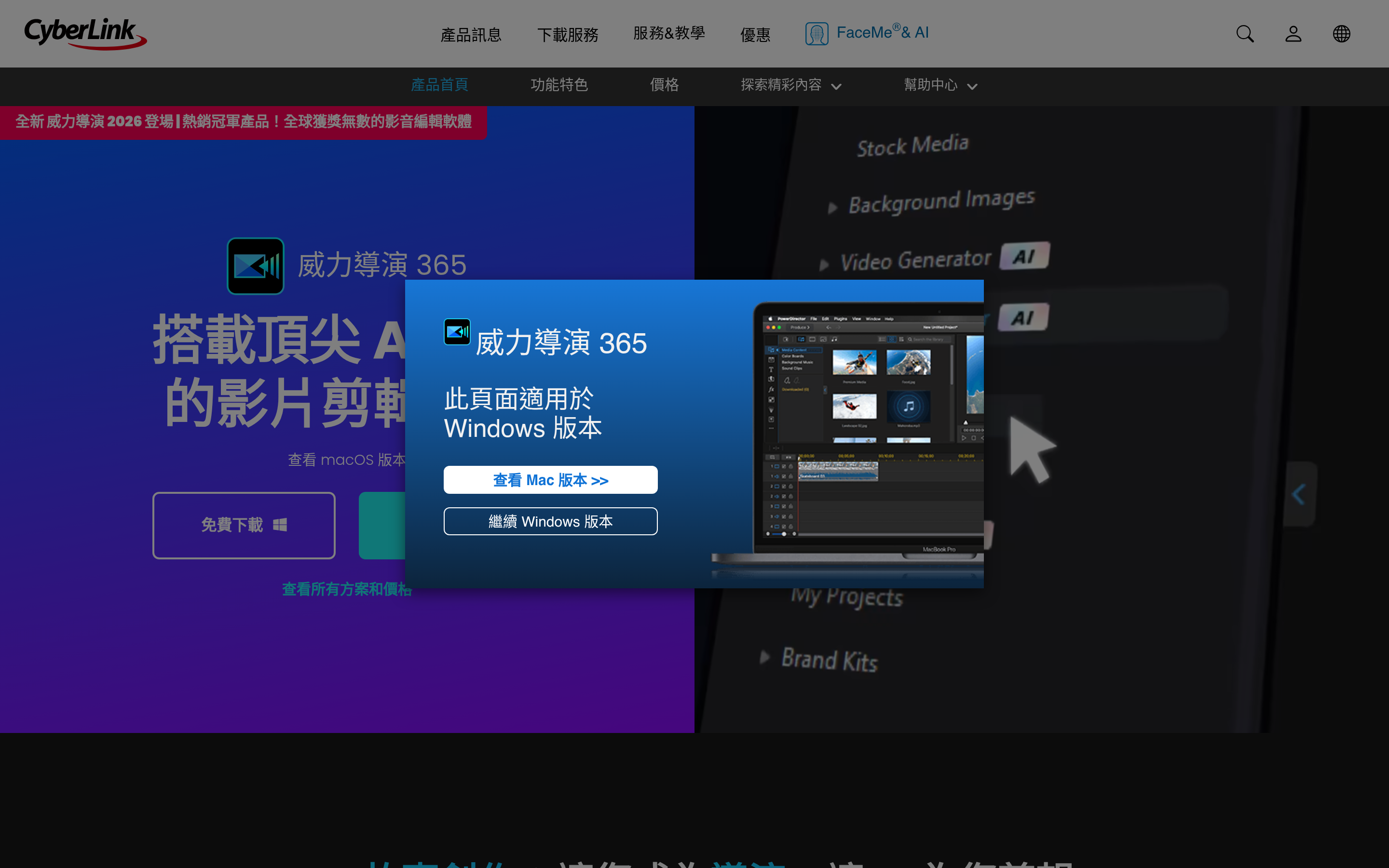Select the 功能特色 tab
1389x868 pixels.
pyautogui.click(x=559, y=85)
